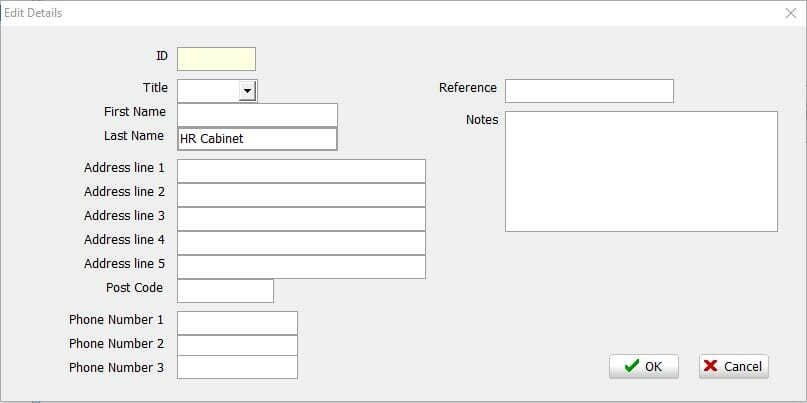807x403 pixels.
Task: Focus the Notes text area
Action: point(641,171)
